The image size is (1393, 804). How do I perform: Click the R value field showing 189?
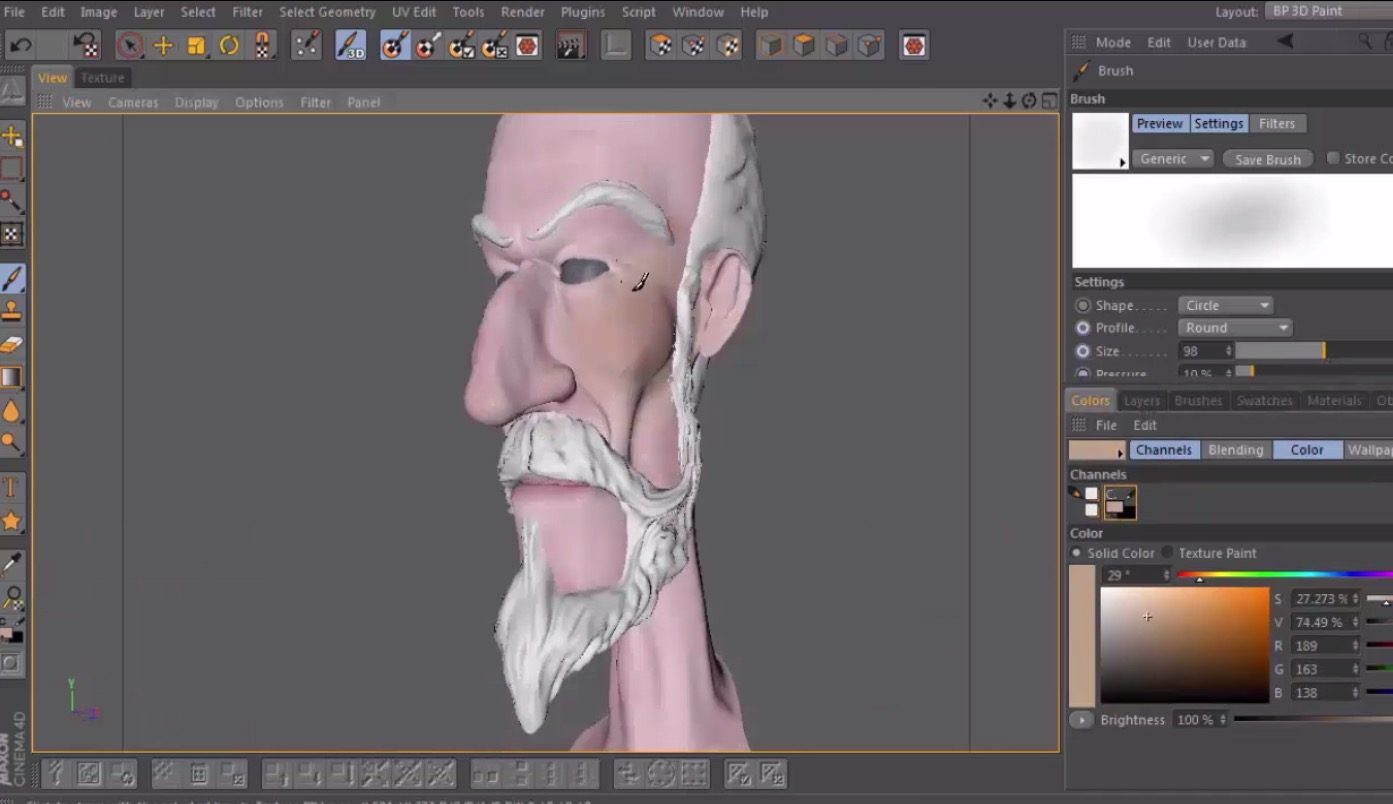click(x=1326, y=646)
